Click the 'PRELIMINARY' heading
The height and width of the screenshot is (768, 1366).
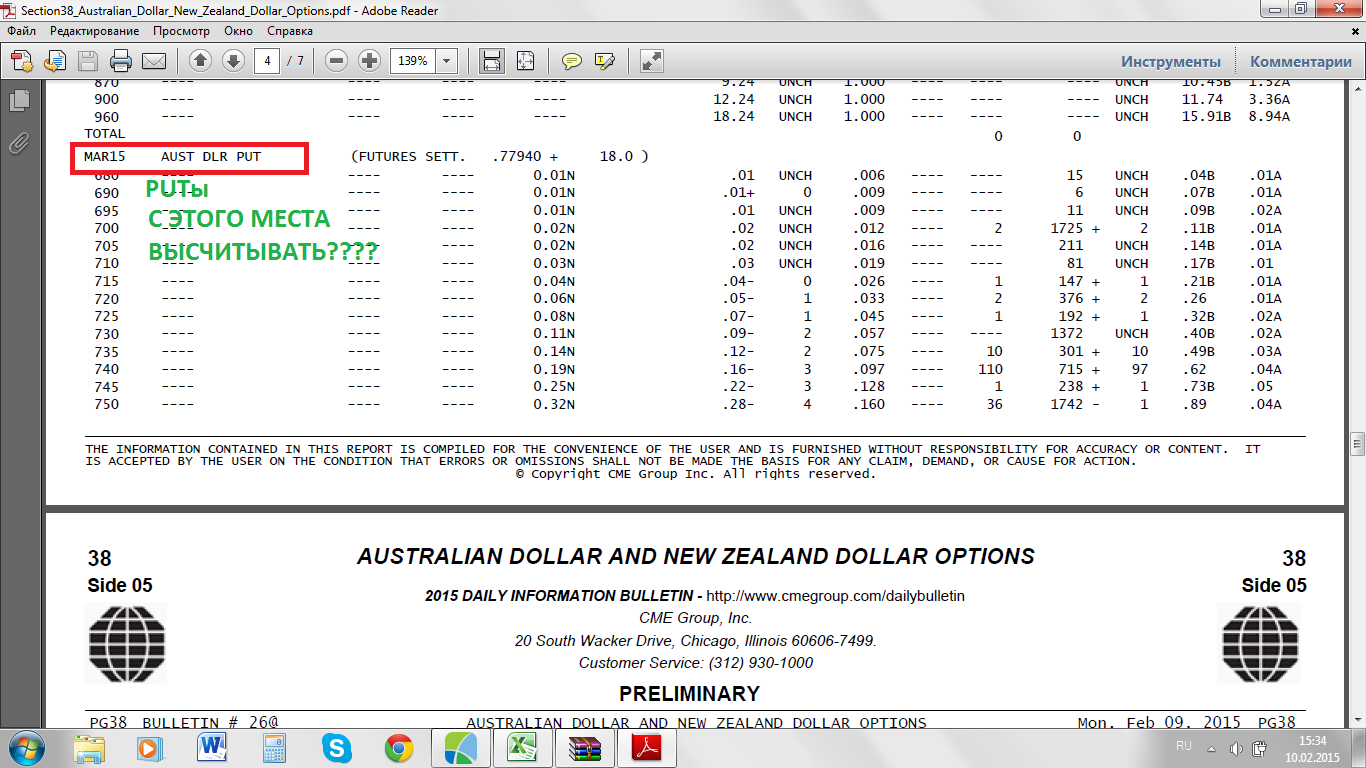coord(689,693)
